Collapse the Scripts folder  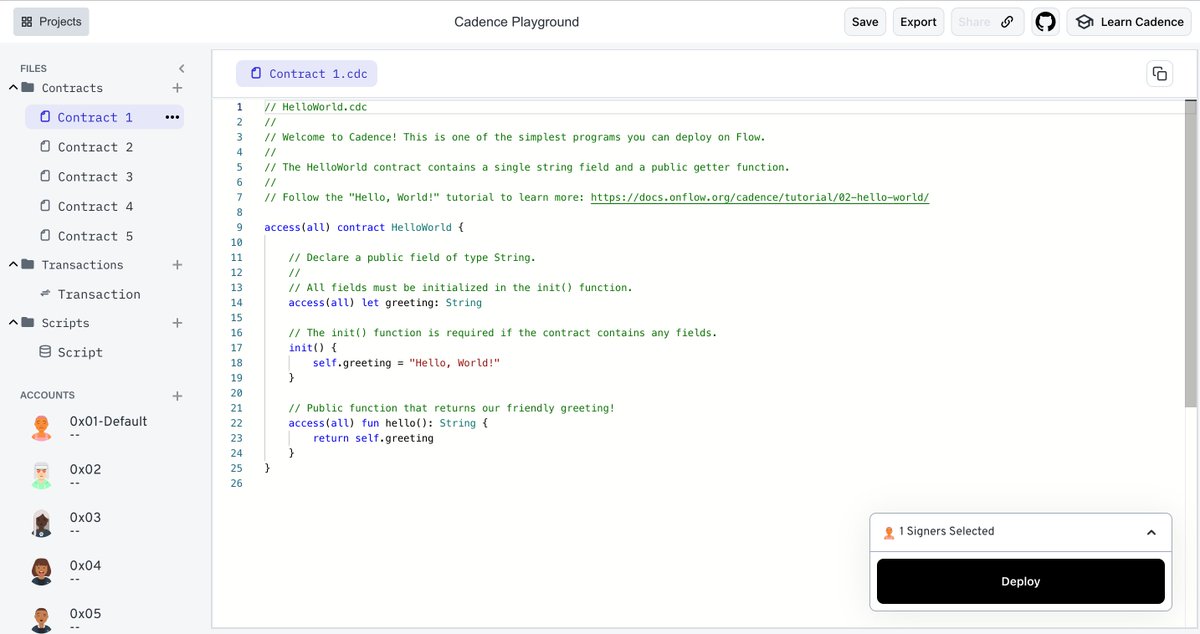pyautogui.click(x=14, y=323)
